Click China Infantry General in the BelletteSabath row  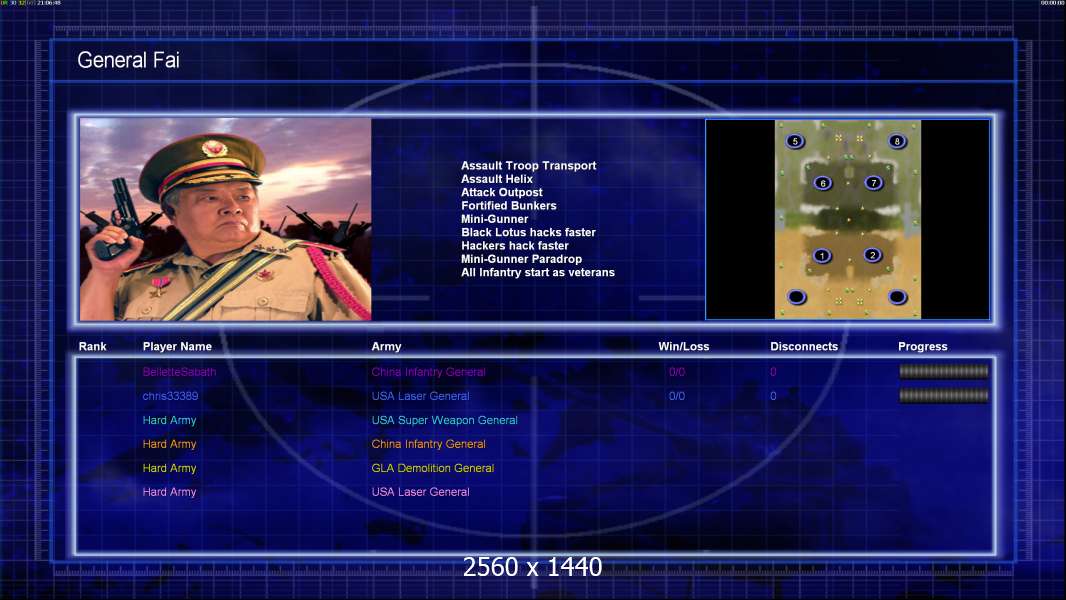[428, 372]
